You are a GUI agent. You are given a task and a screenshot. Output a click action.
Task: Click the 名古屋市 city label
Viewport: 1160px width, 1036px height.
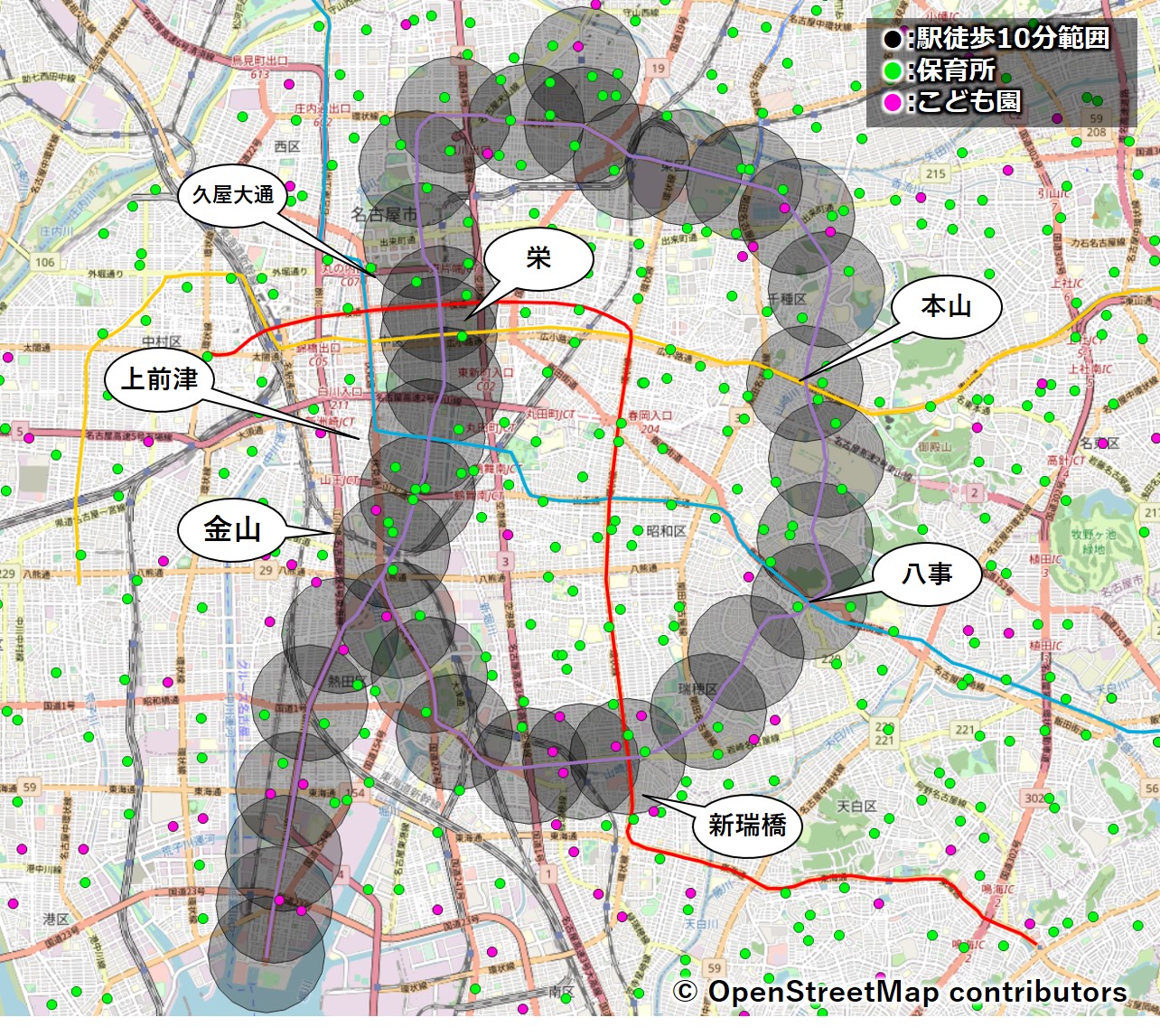385,214
